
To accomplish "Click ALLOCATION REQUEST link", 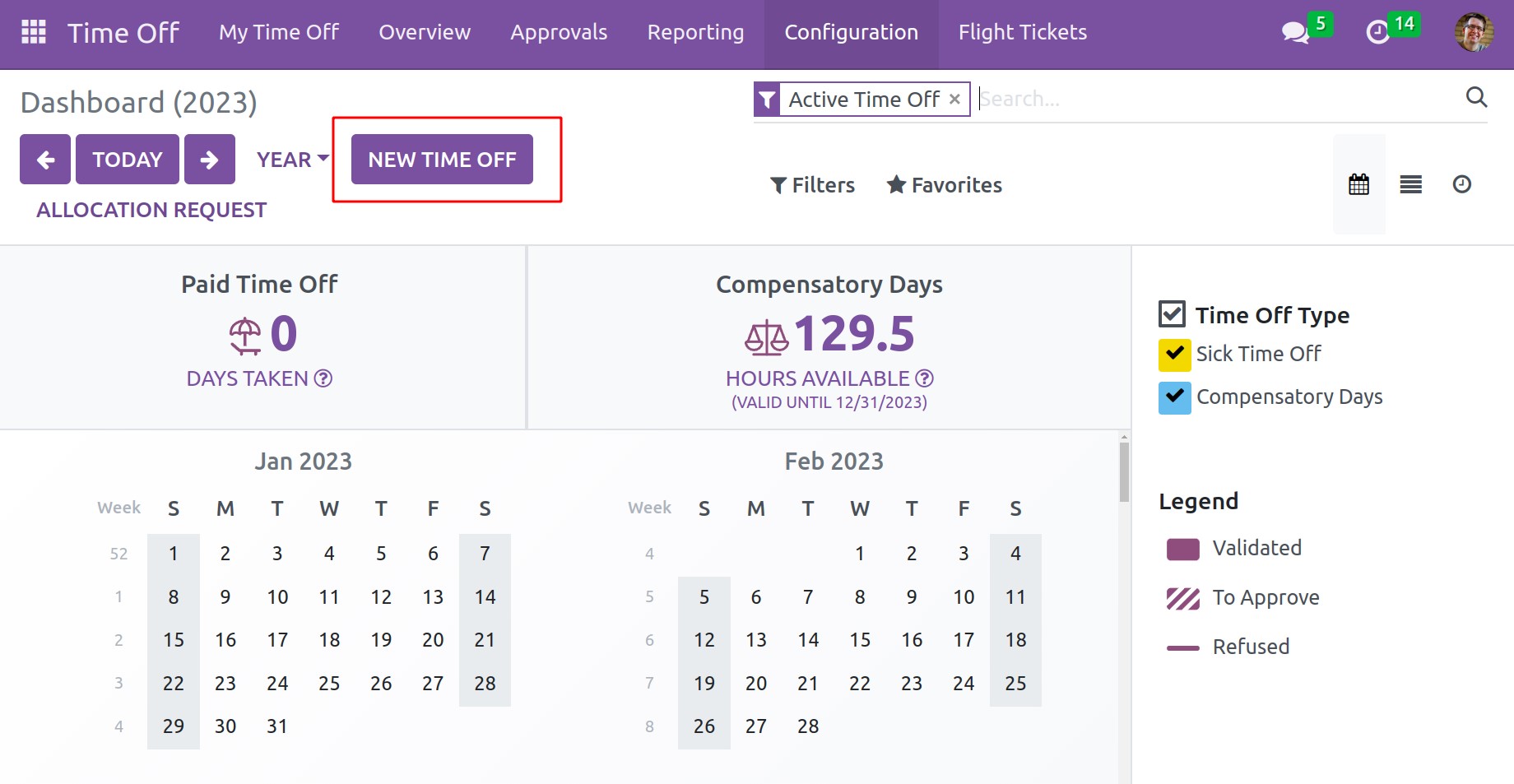I will tap(151, 210).
